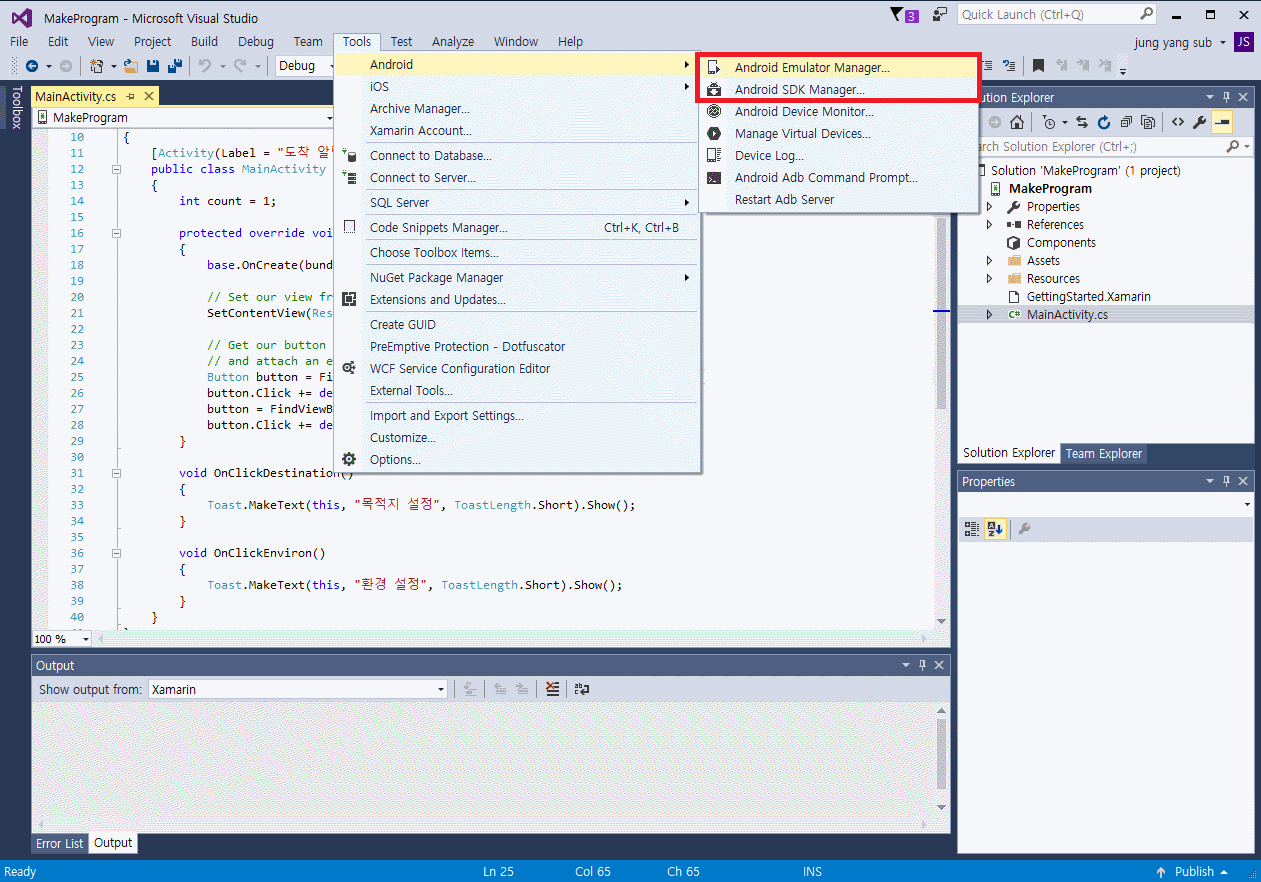The image size is (1261, 882).
Task: Open Manage Virtual Devices menu item
Action: [838, 134]
